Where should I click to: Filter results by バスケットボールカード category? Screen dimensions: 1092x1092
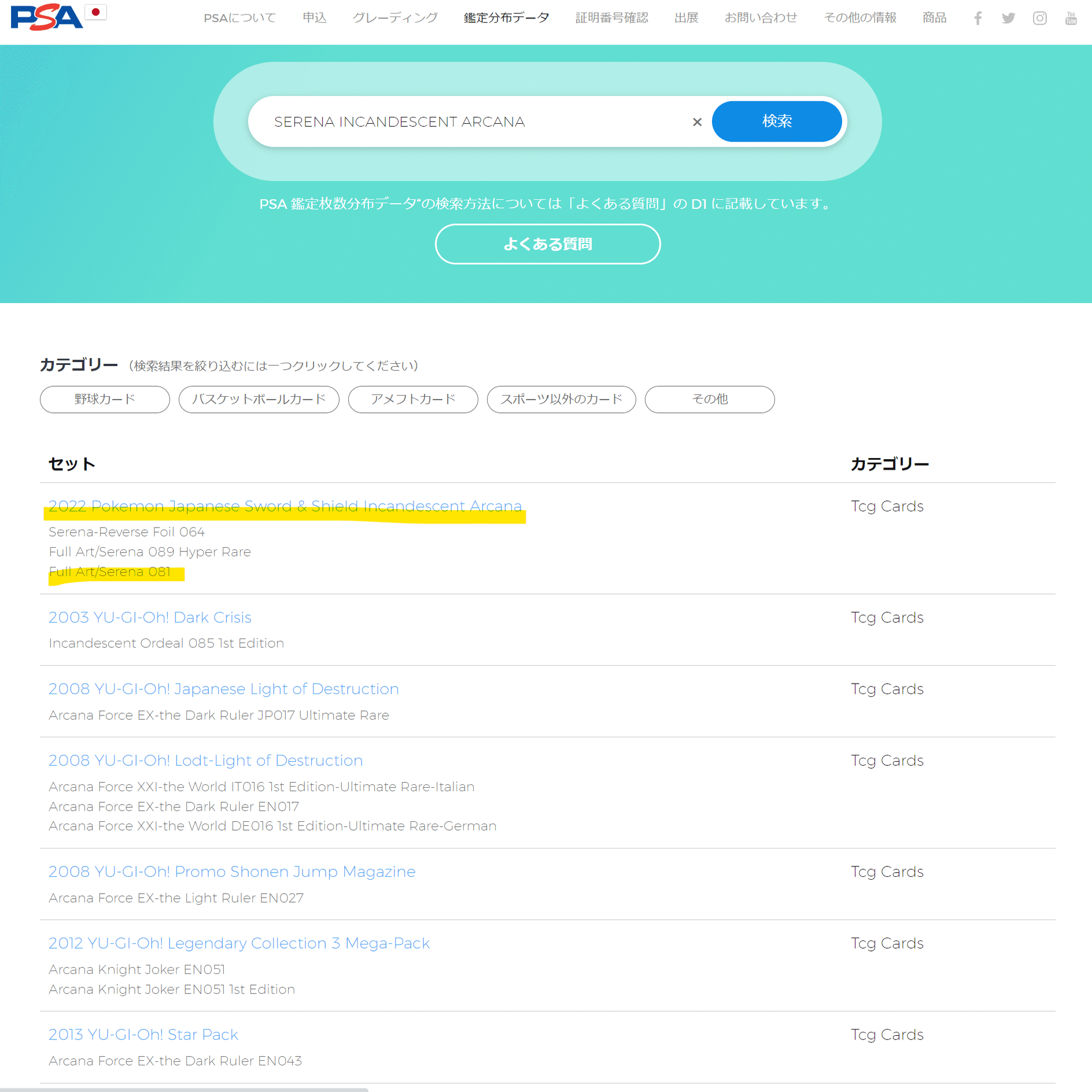259,399
